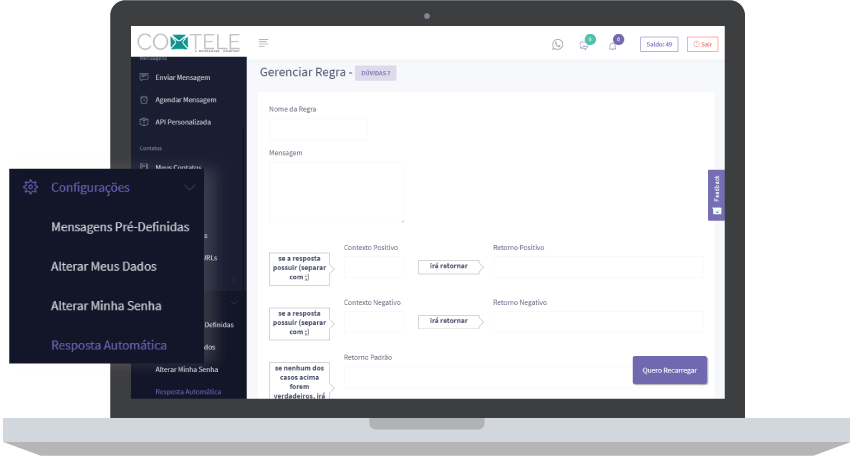
Task: Focus the Retorno Negativo input
Action: (598, 322)
